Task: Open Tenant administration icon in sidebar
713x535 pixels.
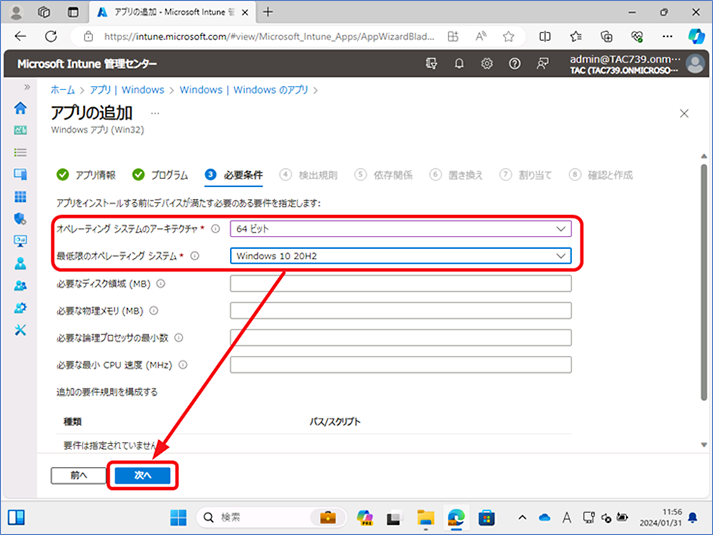Action: [20, 308]
